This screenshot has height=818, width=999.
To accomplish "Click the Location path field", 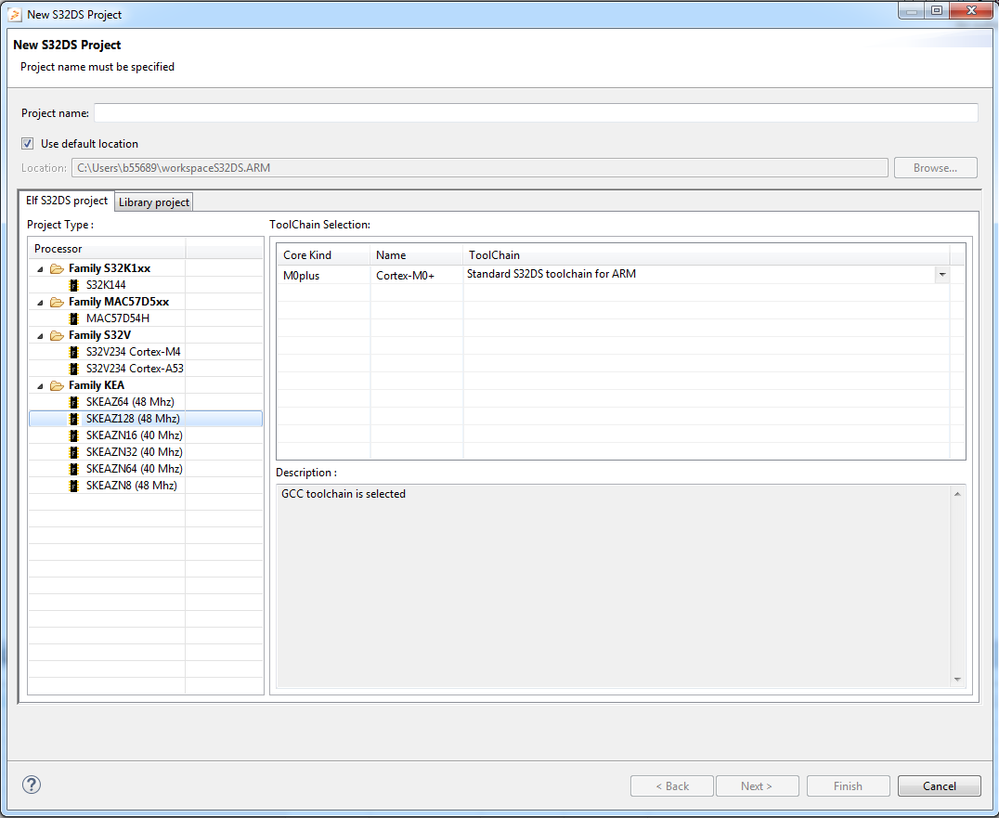I will click(x=479, y=168).
